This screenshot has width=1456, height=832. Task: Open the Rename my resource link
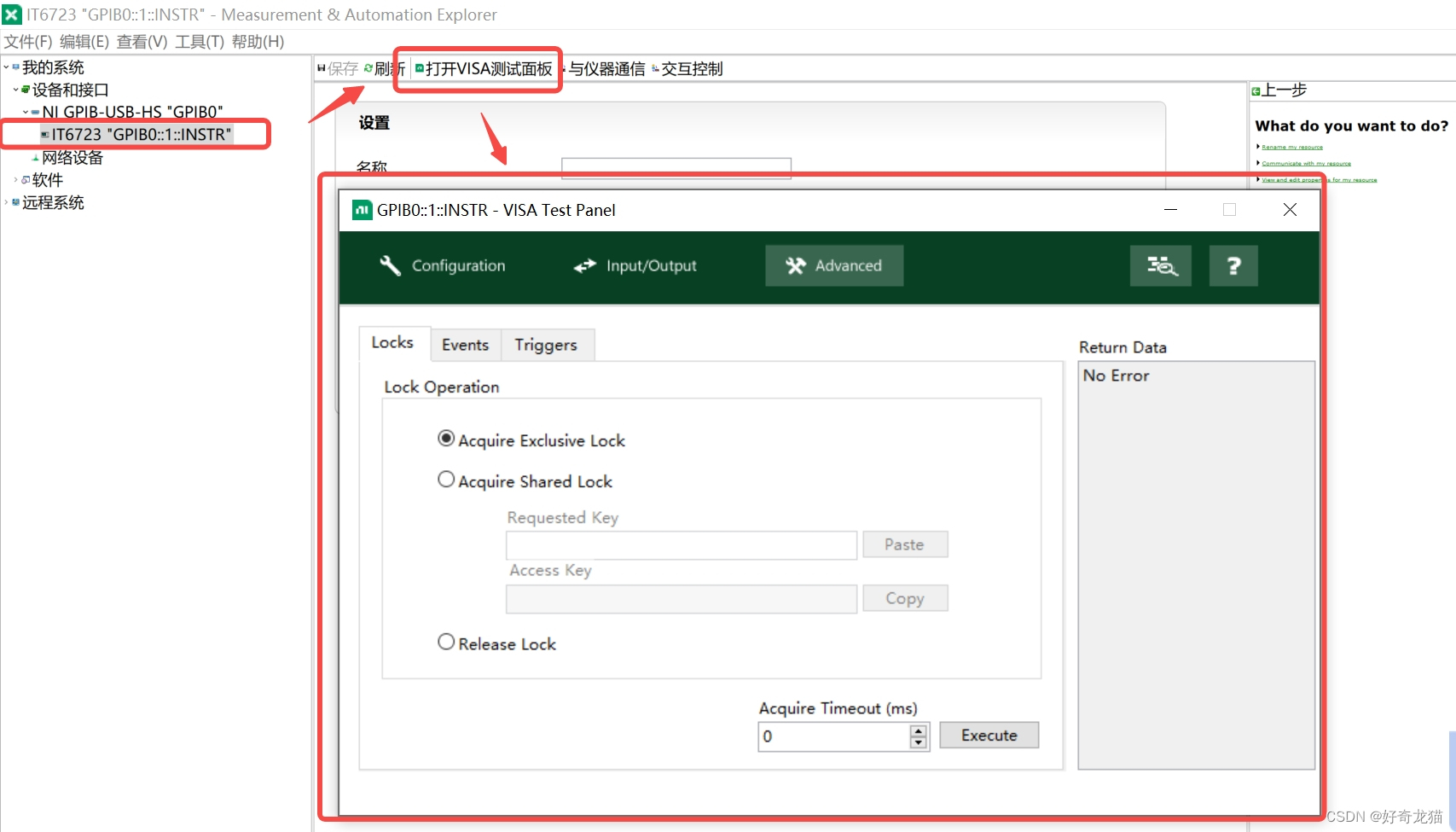[x=1292, y=147]
